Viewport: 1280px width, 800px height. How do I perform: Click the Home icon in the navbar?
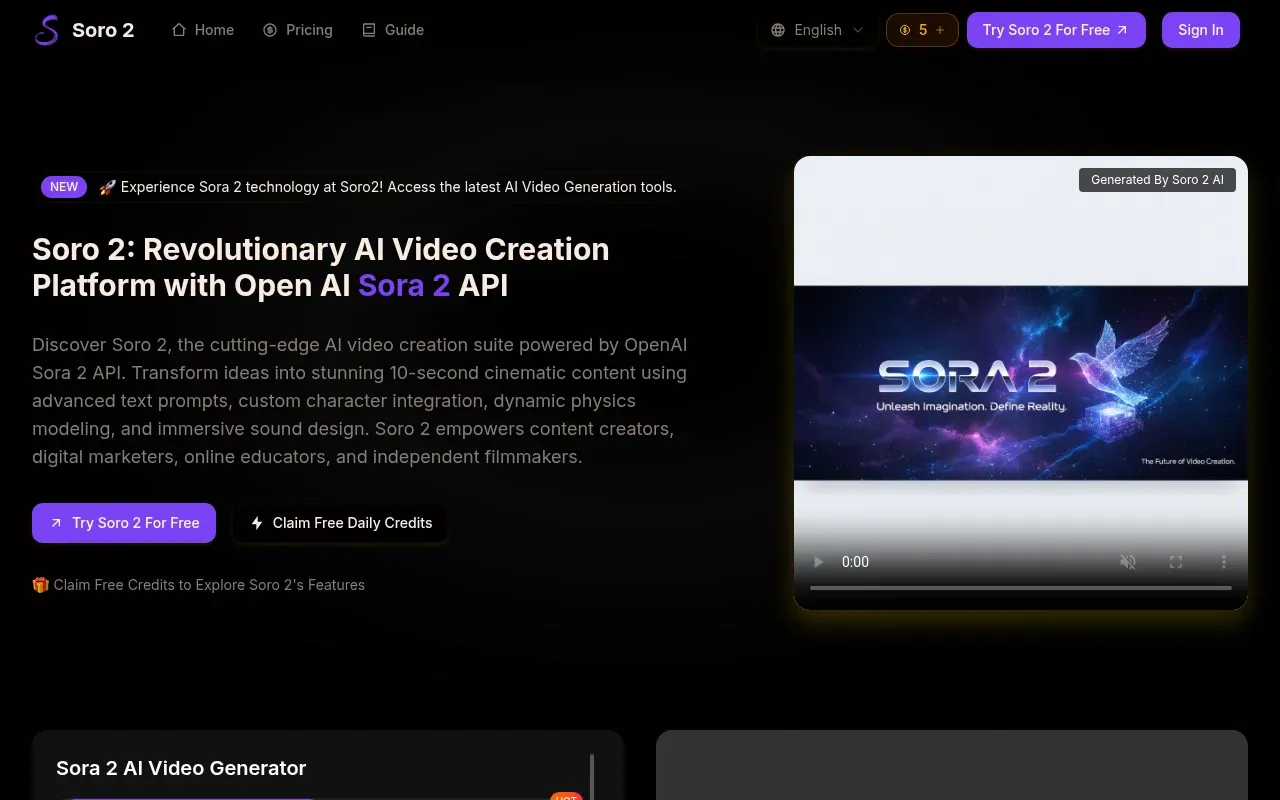pos(178,30)
